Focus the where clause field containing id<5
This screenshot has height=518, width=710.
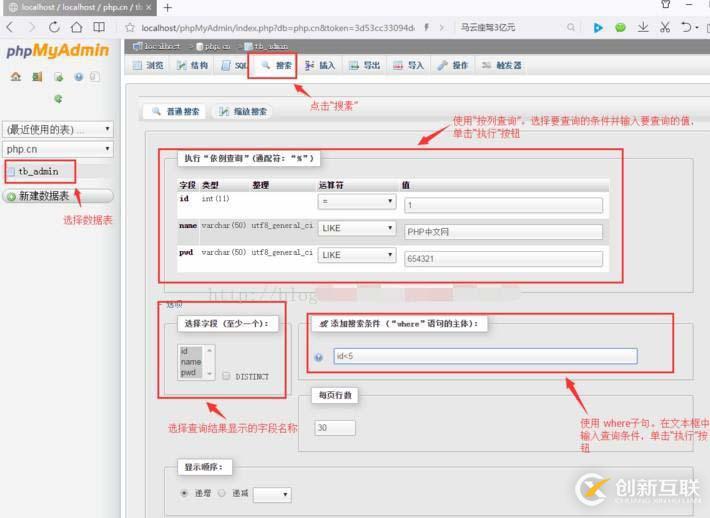pos(485,356)
